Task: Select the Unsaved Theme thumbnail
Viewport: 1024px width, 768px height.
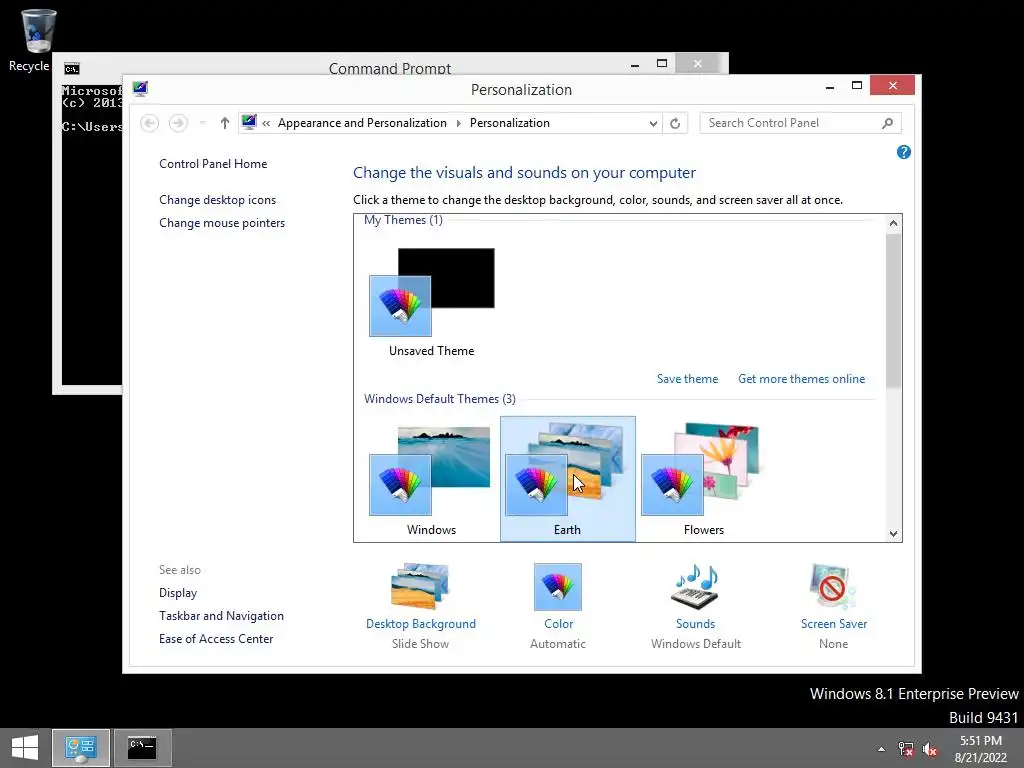Action: (x=432, y=302)
